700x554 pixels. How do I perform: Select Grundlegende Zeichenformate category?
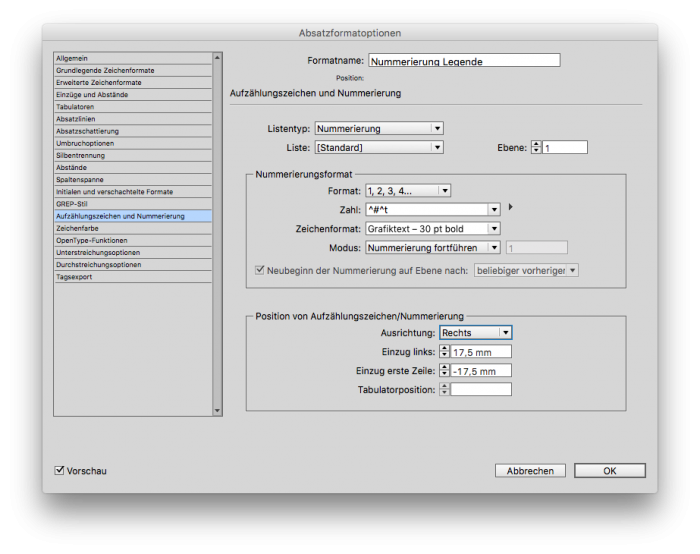coord(133,71)
